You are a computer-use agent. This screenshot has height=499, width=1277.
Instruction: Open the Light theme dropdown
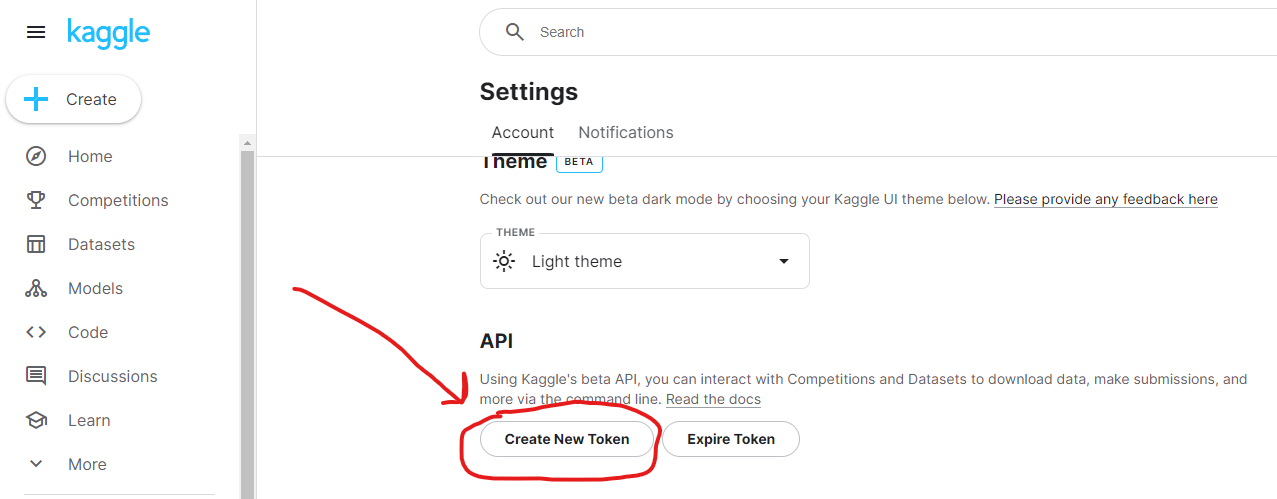click(x=644, y=261)
